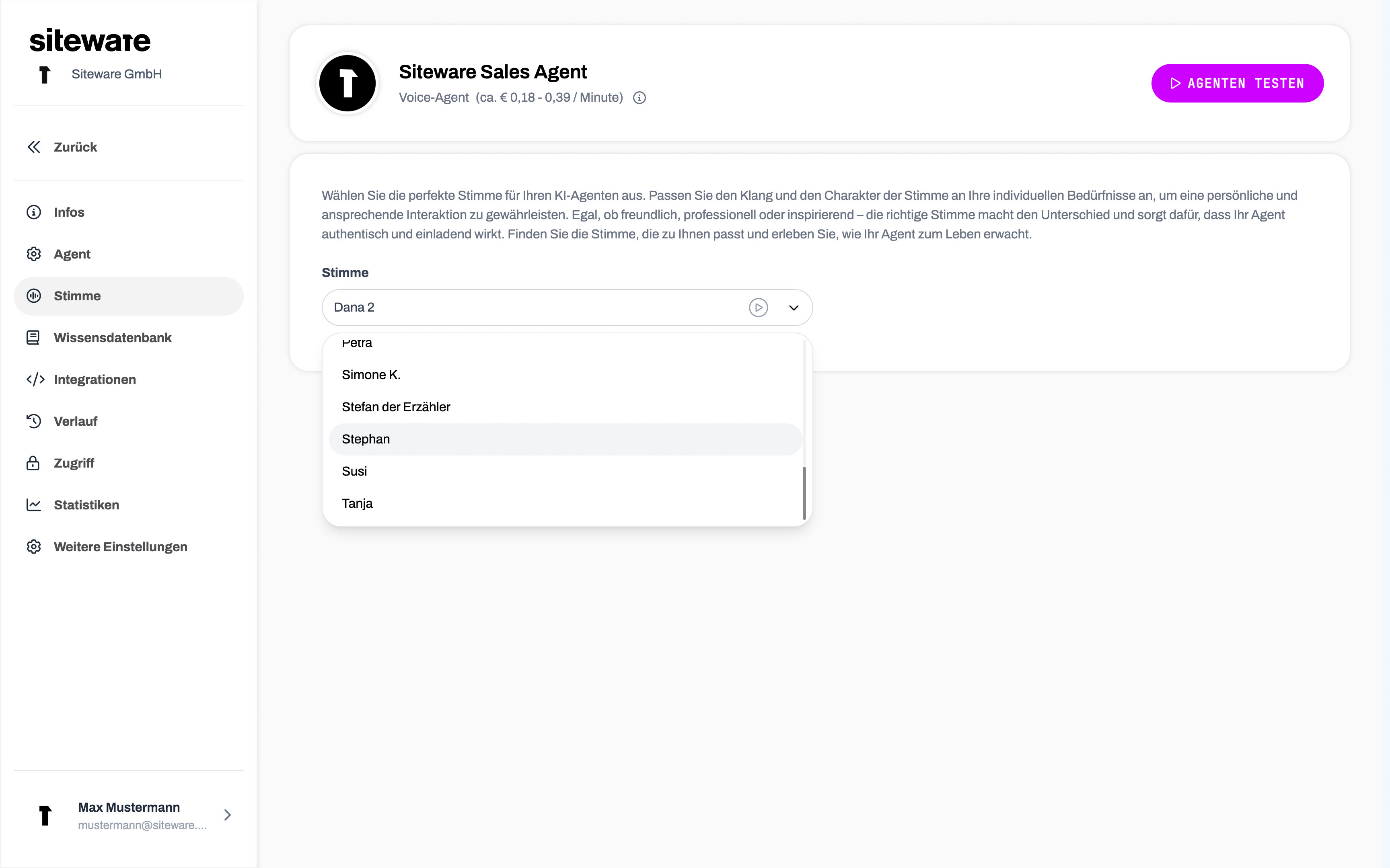
Task: Click the info icon next to pricing
Action: point(639,98)
